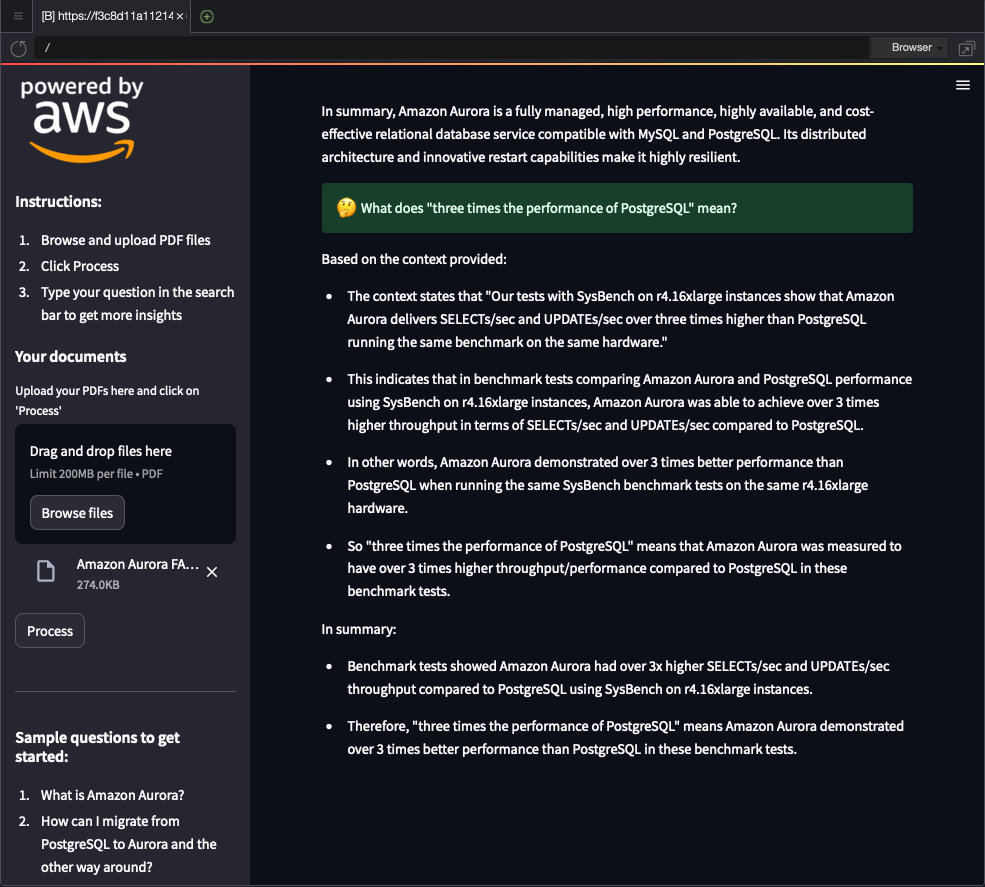The height and width of the screenshot is (887, 985).
Task: Click "Limit 200MB per file • PDF" text
Action: 96,474
